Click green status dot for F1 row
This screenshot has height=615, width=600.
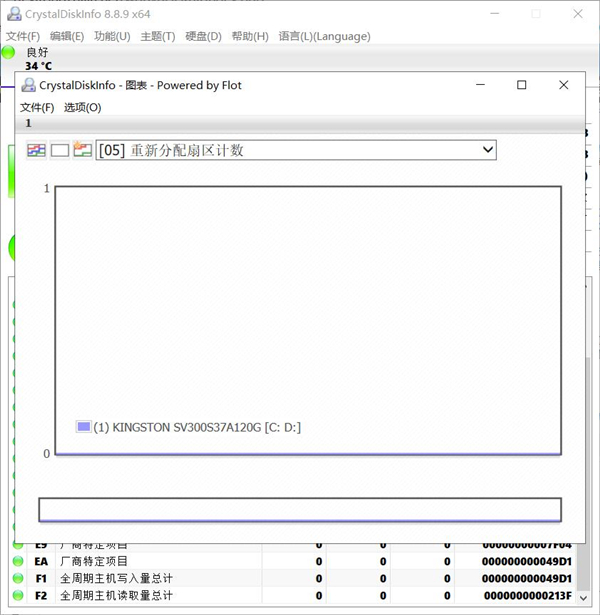pos(18,578)
